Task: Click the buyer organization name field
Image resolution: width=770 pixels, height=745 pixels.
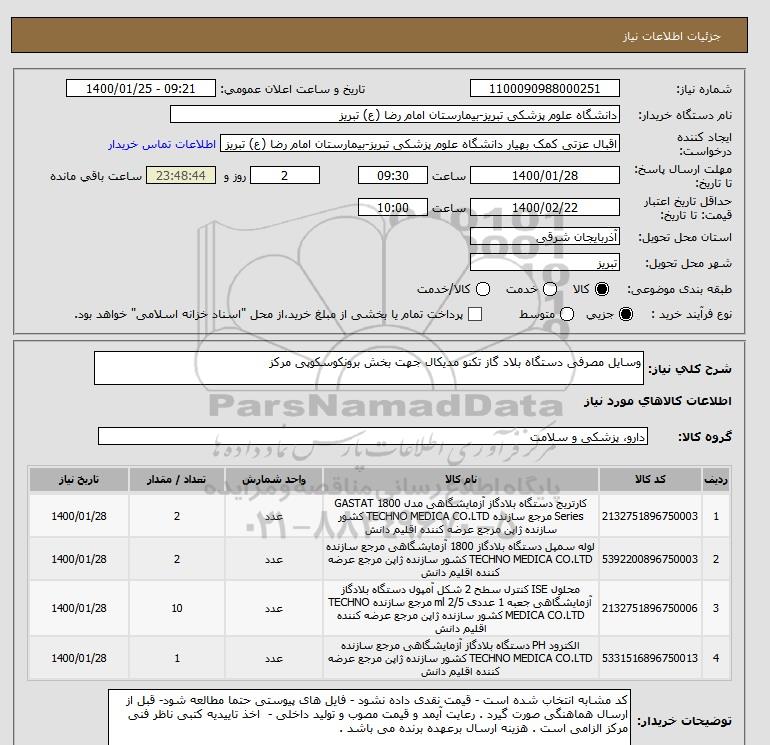Action: point(395,114)
